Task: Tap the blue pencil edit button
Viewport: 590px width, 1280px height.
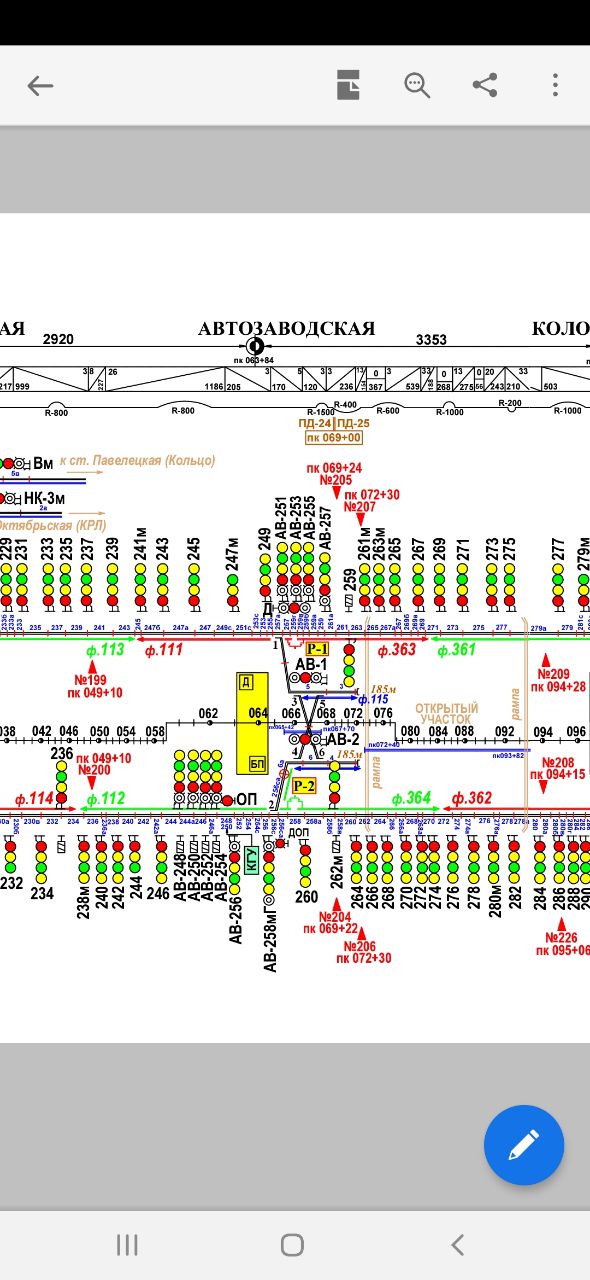Action: pyautogui.click(x=524, y=1145)
